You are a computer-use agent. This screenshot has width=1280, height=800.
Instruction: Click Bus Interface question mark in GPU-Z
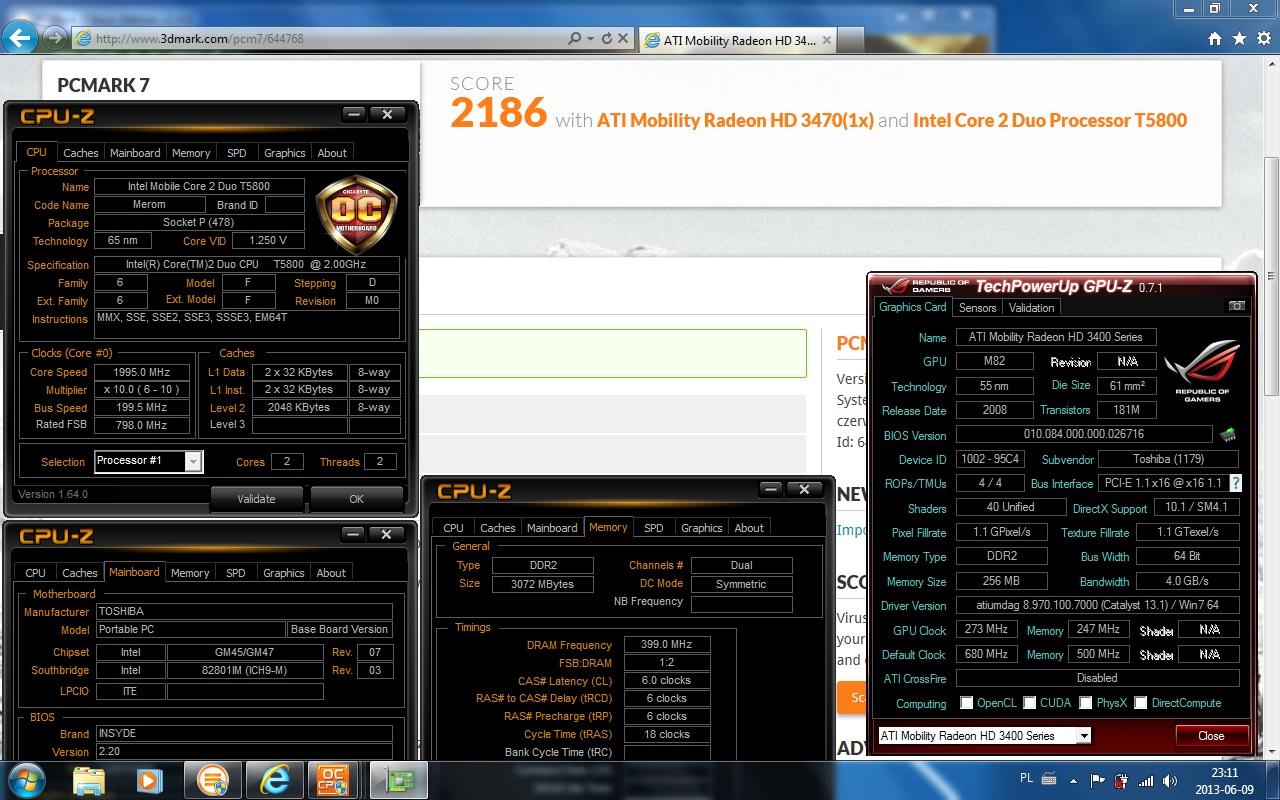point(1235,483)
